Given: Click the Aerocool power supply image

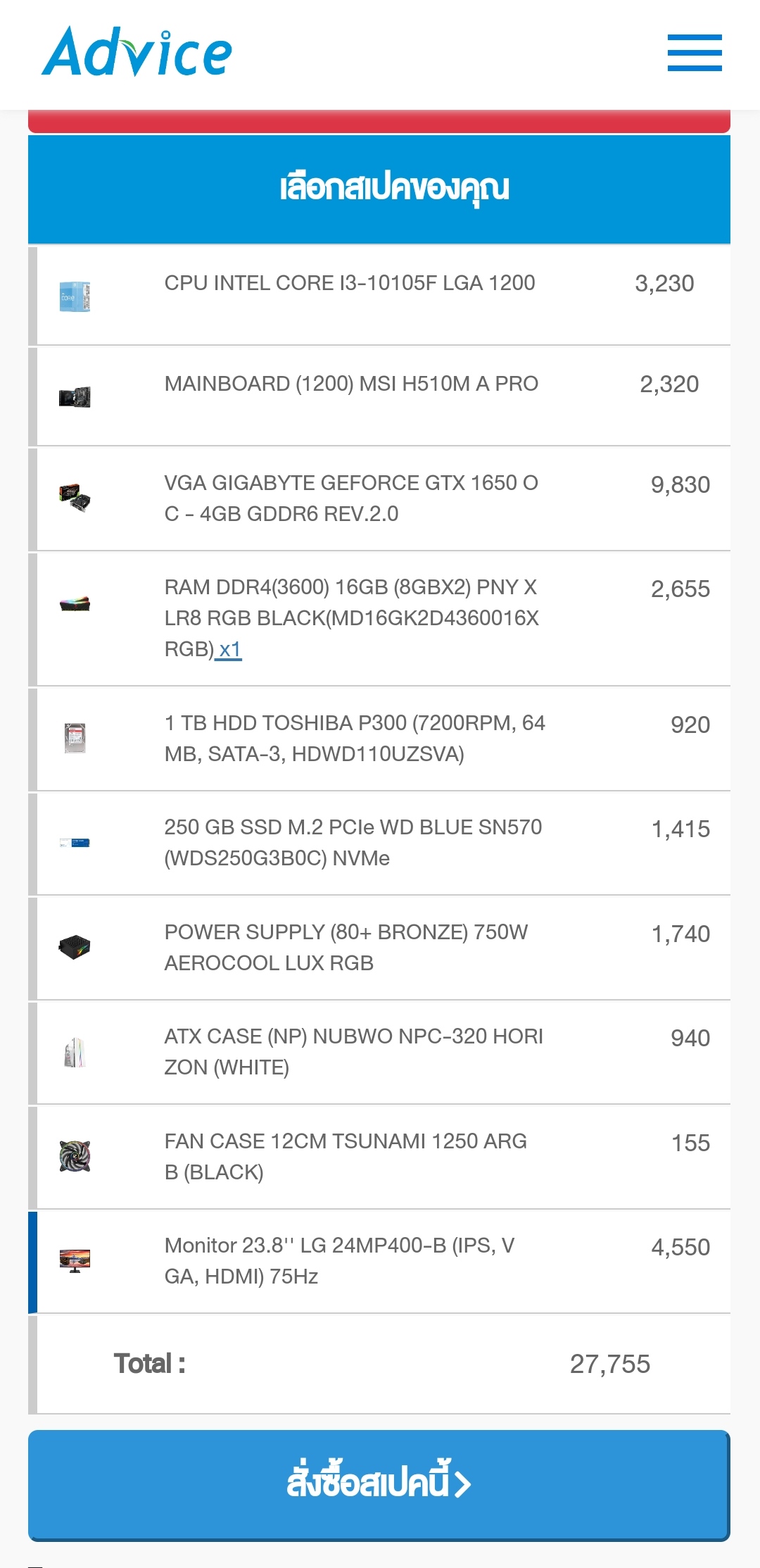Looking at the screenshot, I should 75,947.
